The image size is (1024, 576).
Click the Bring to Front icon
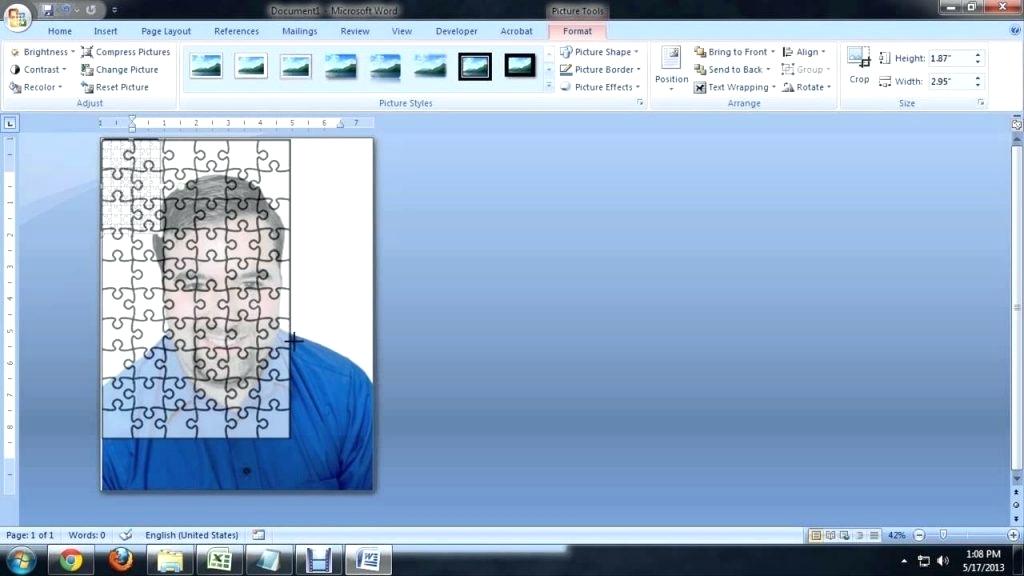pos(700,51)
